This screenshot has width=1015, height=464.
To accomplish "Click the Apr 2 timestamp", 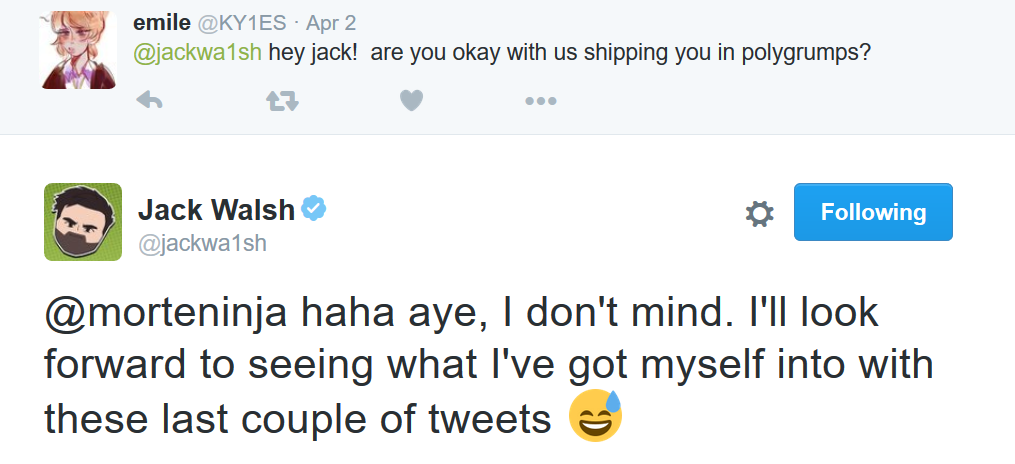I will point(331,23).
